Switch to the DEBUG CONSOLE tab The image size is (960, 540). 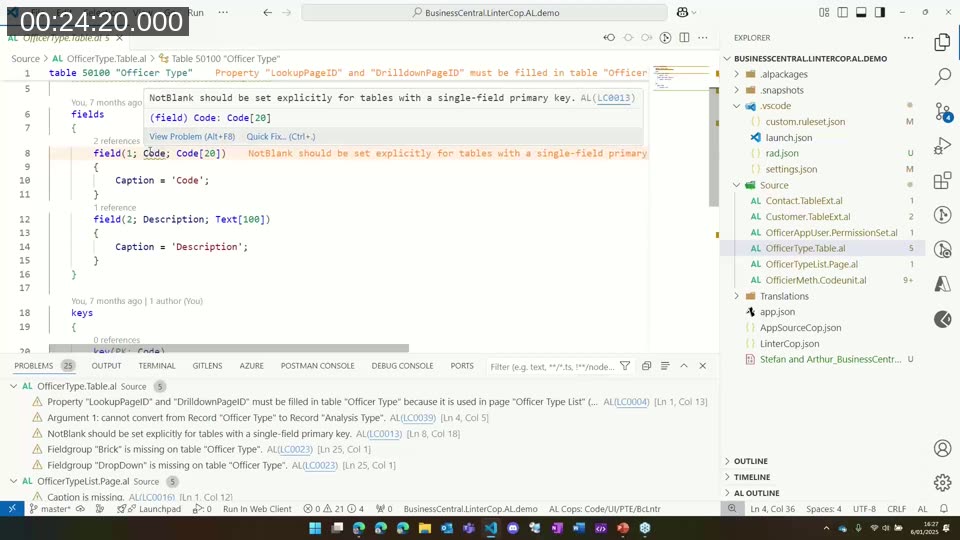coord(402,366)
